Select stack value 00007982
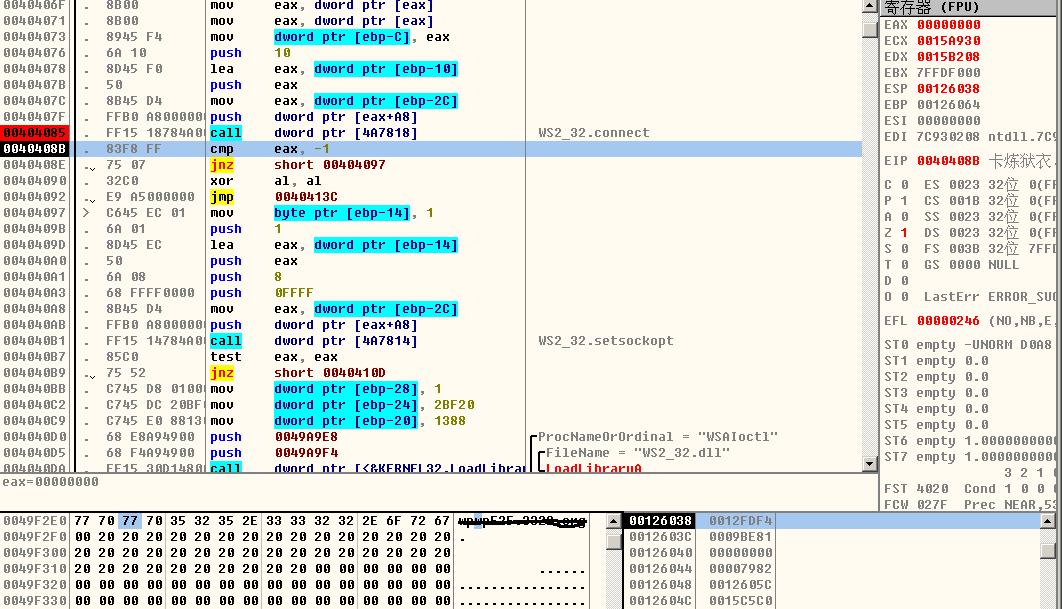1062x609 pixels. tap(740, 568)
